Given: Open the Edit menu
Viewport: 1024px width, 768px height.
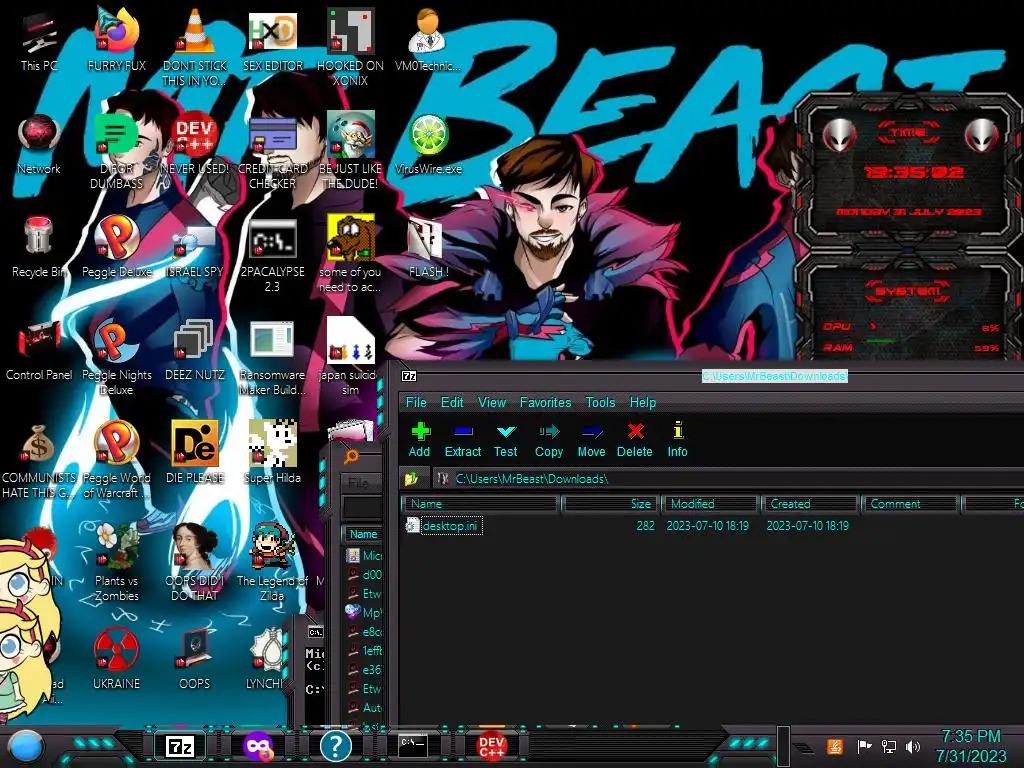Looking at the screenshot, I should pyautogui.click(x=452, y=402).
